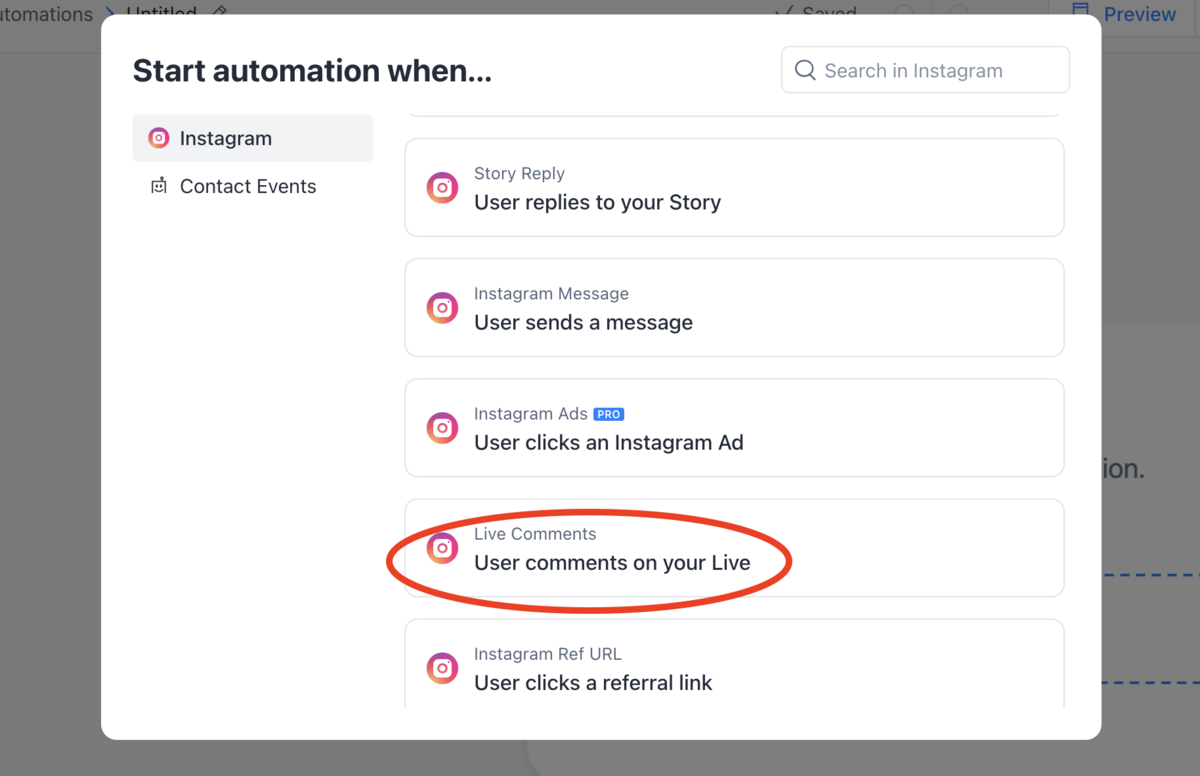Select the 'User clicks an Instagram Ad' trigger
1200x776 pixels.
coord(734,428)
